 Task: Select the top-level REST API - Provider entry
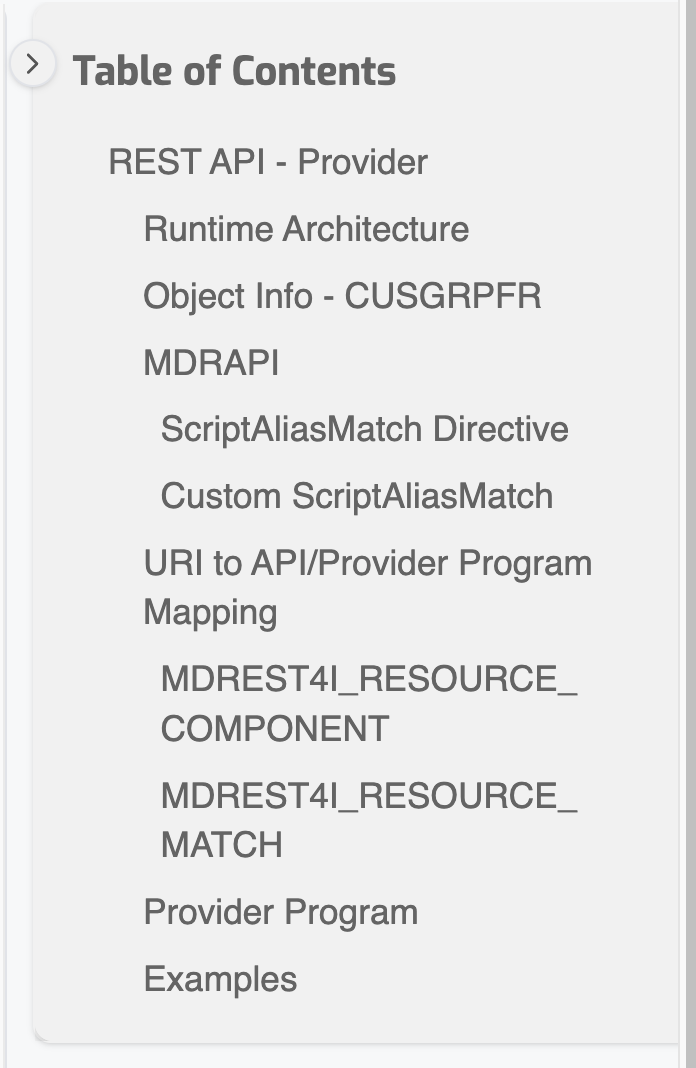[268, 162]
